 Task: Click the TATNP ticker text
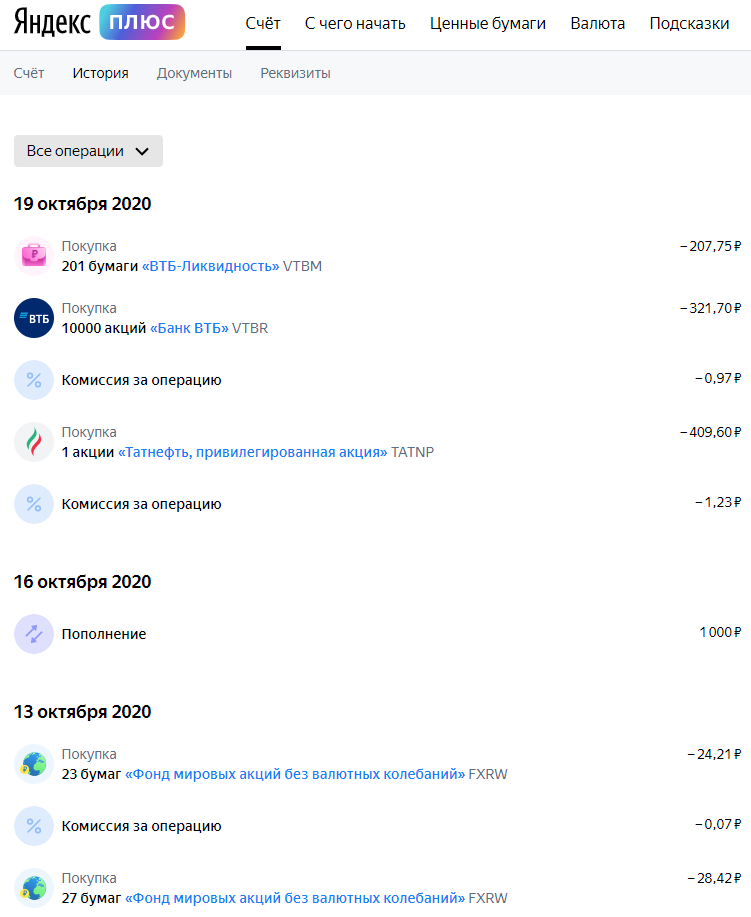click(x=412, y=452)
